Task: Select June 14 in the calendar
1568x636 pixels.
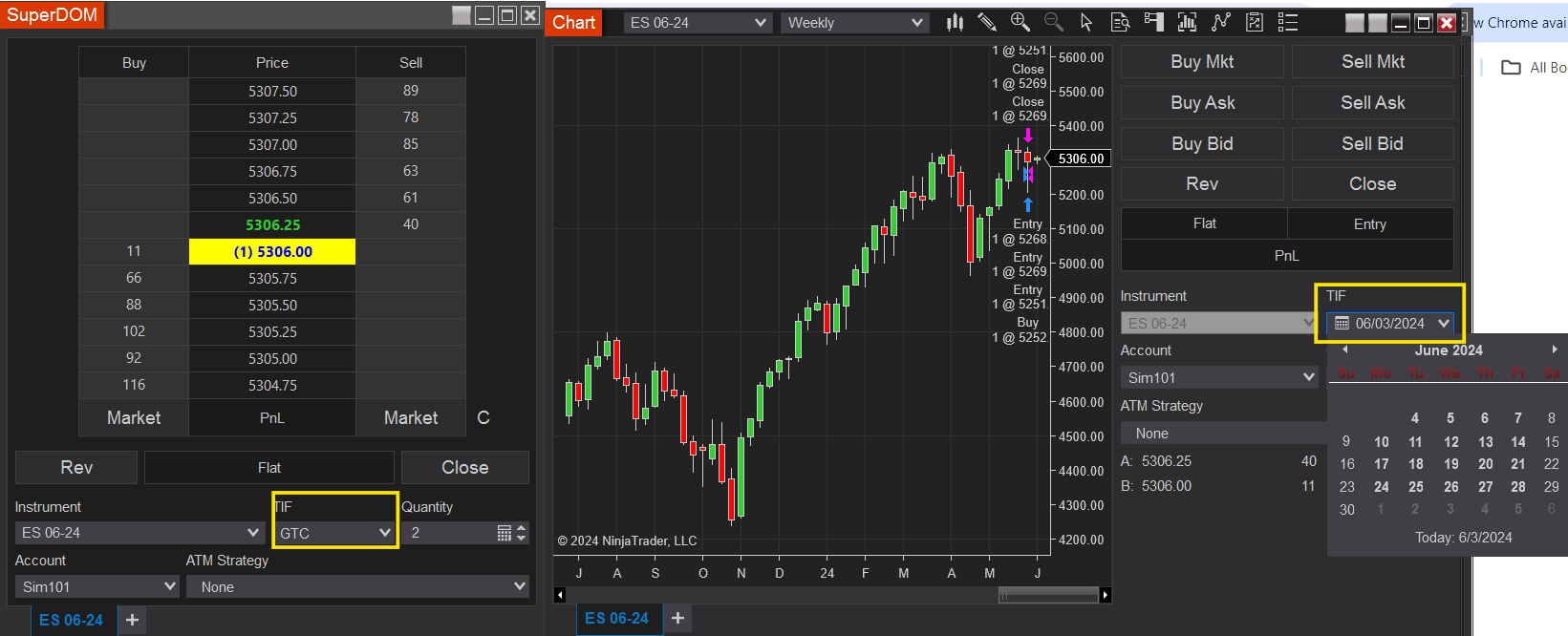Action: [1518, 441]
